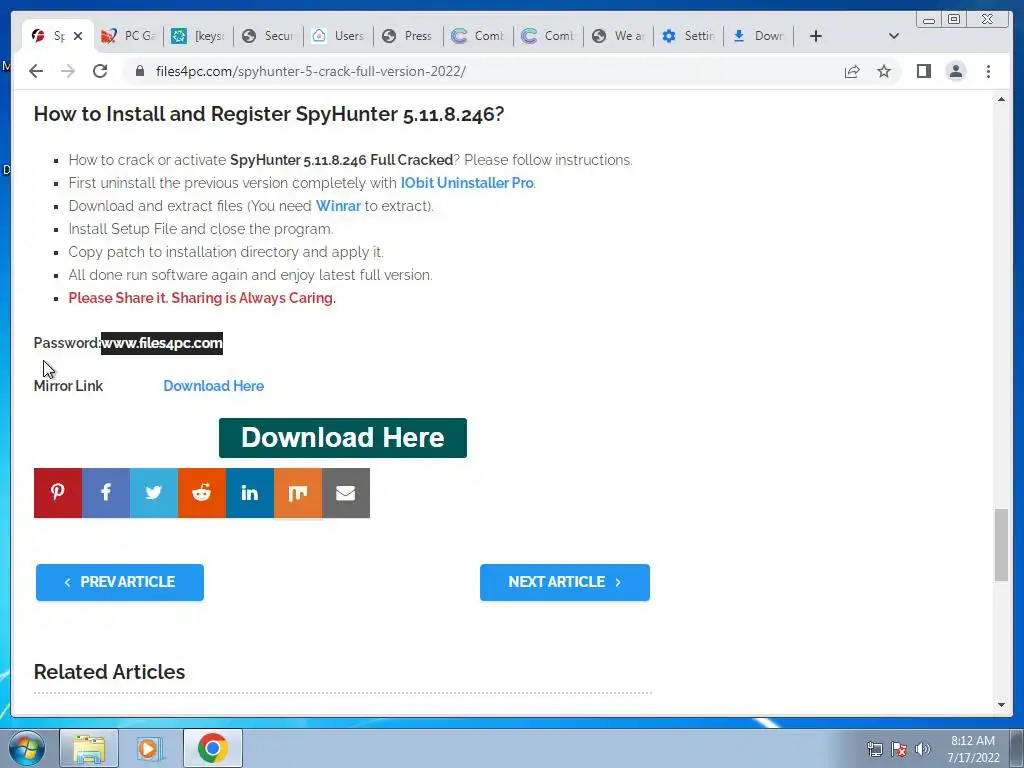Click the page scrollbar thumb
The image size is (1024, 768).
tap(1001, 545)
